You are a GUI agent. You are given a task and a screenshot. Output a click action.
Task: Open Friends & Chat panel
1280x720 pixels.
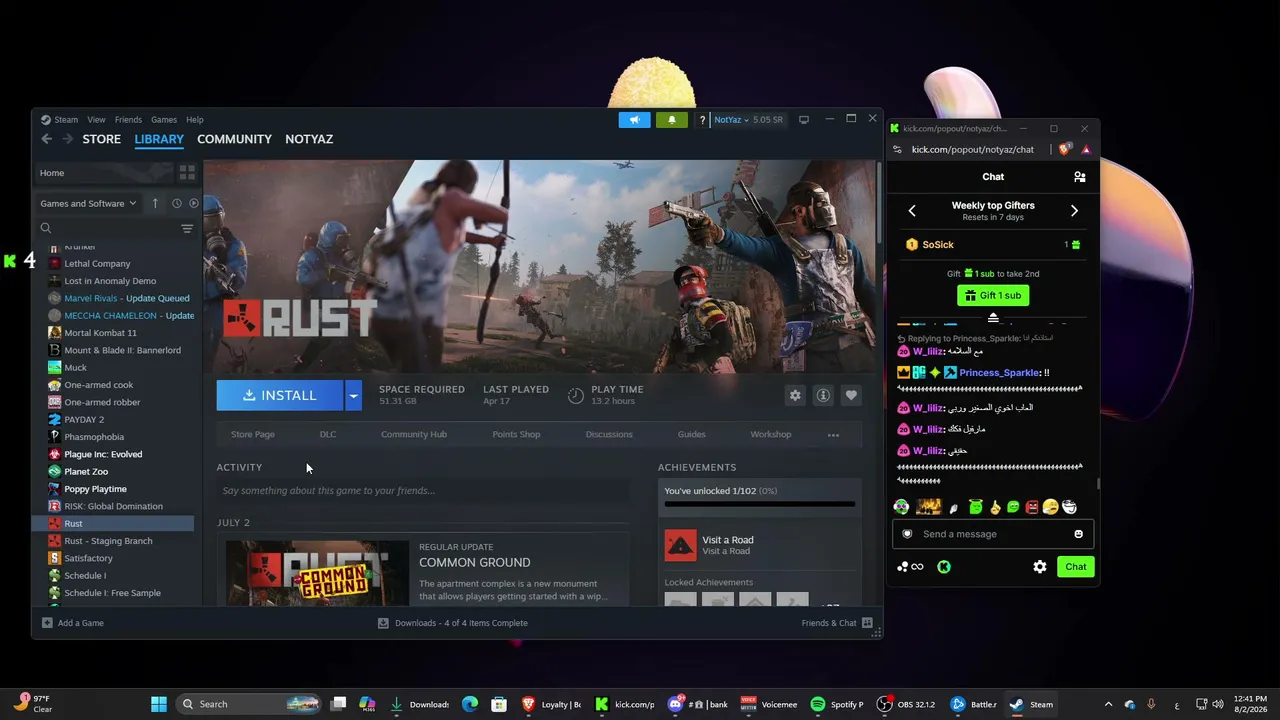(x=837, y=623)
